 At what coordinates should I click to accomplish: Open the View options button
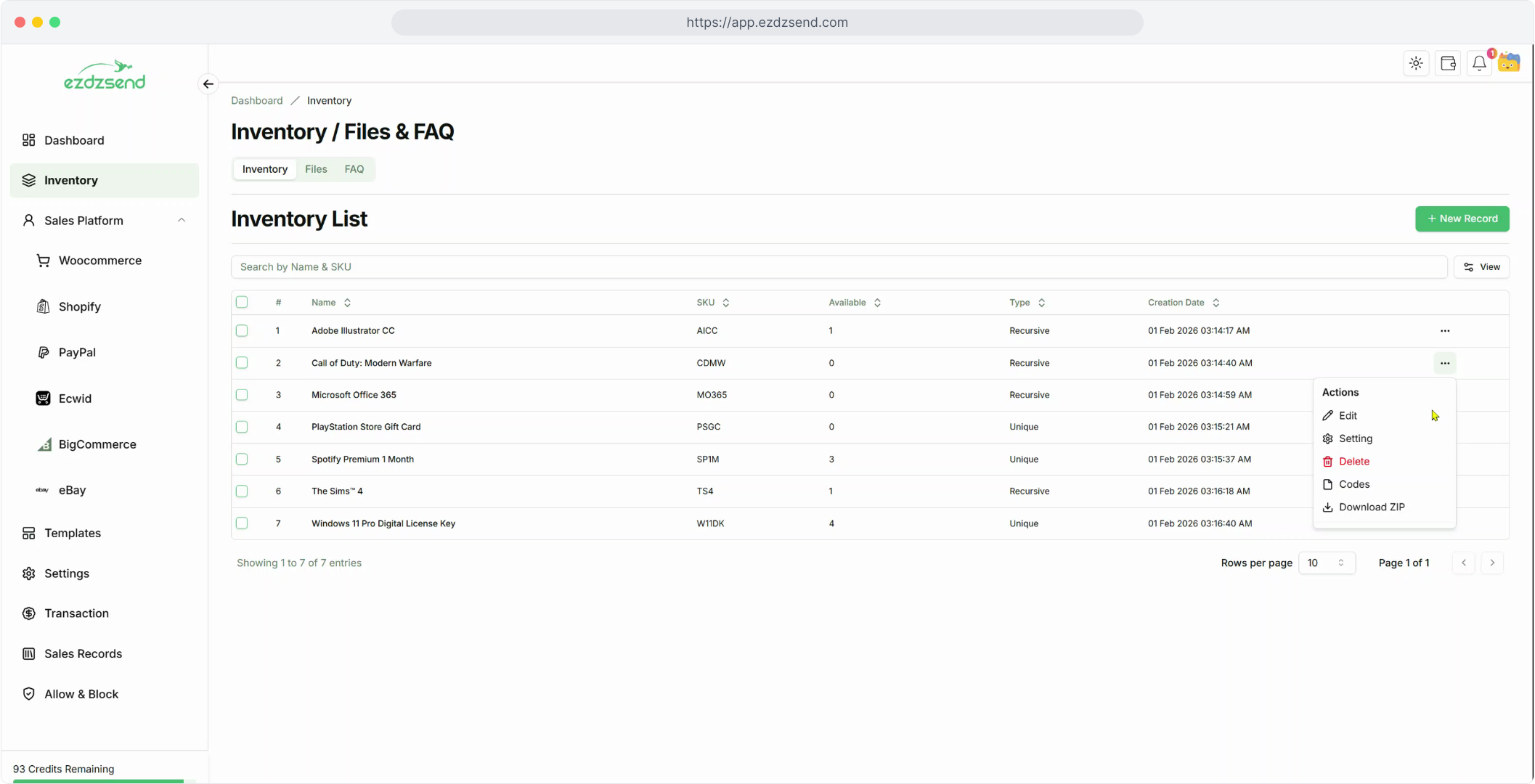[x=1481, y=267]
